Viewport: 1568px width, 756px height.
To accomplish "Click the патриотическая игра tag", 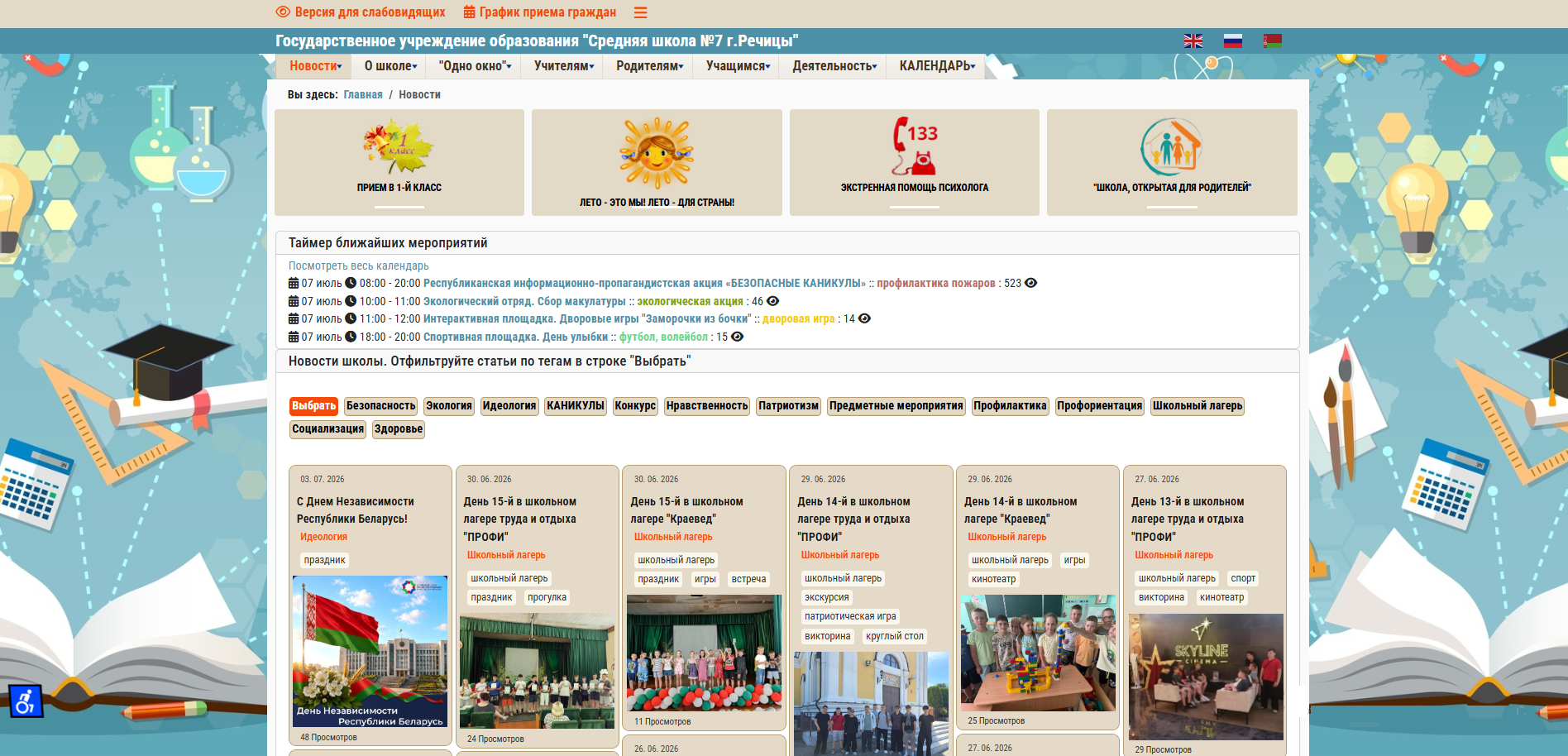I will click(850, 616).
